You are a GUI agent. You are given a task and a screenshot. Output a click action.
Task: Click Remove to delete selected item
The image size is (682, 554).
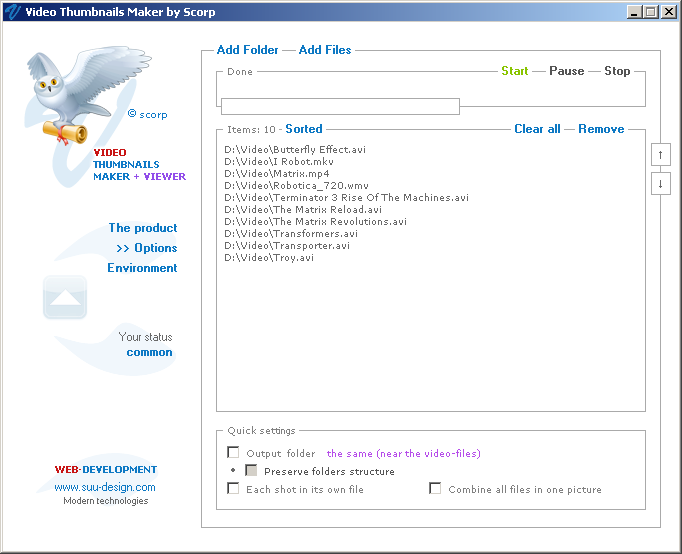[x=601, y=129]
